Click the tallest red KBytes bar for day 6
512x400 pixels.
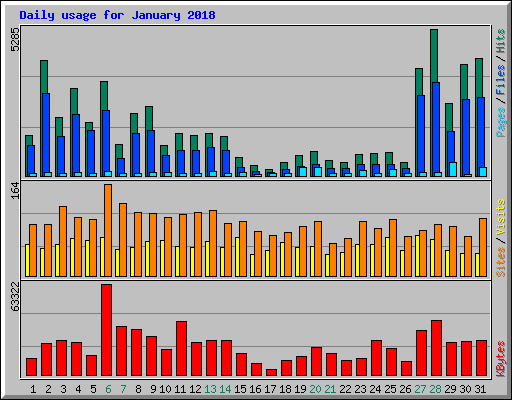click(107, 330)
